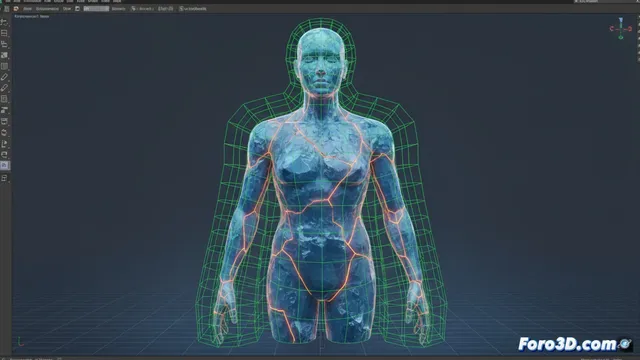Viewport: 640px width, 360px height.
Task: Click the small square icon before the highlighted field
Action: (78, 9)
